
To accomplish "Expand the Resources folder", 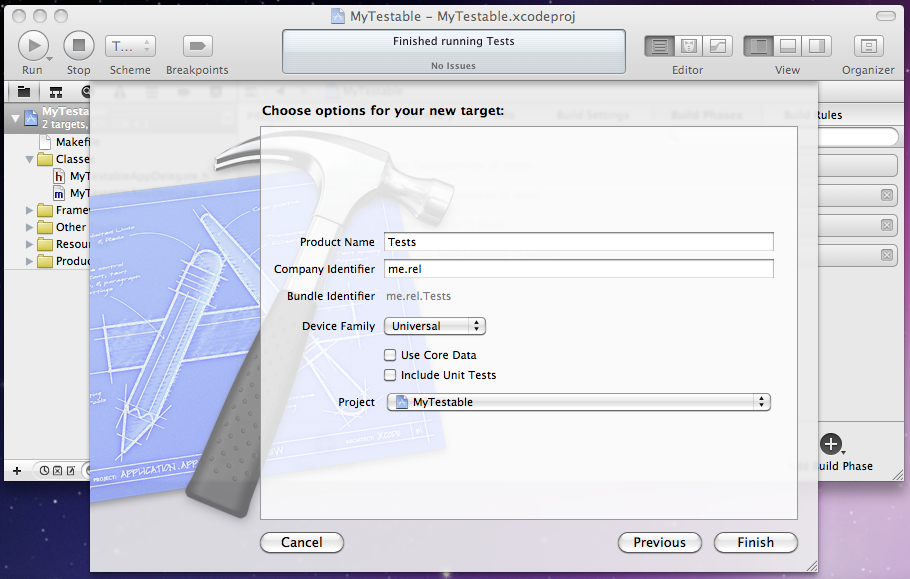I will 29,244.
